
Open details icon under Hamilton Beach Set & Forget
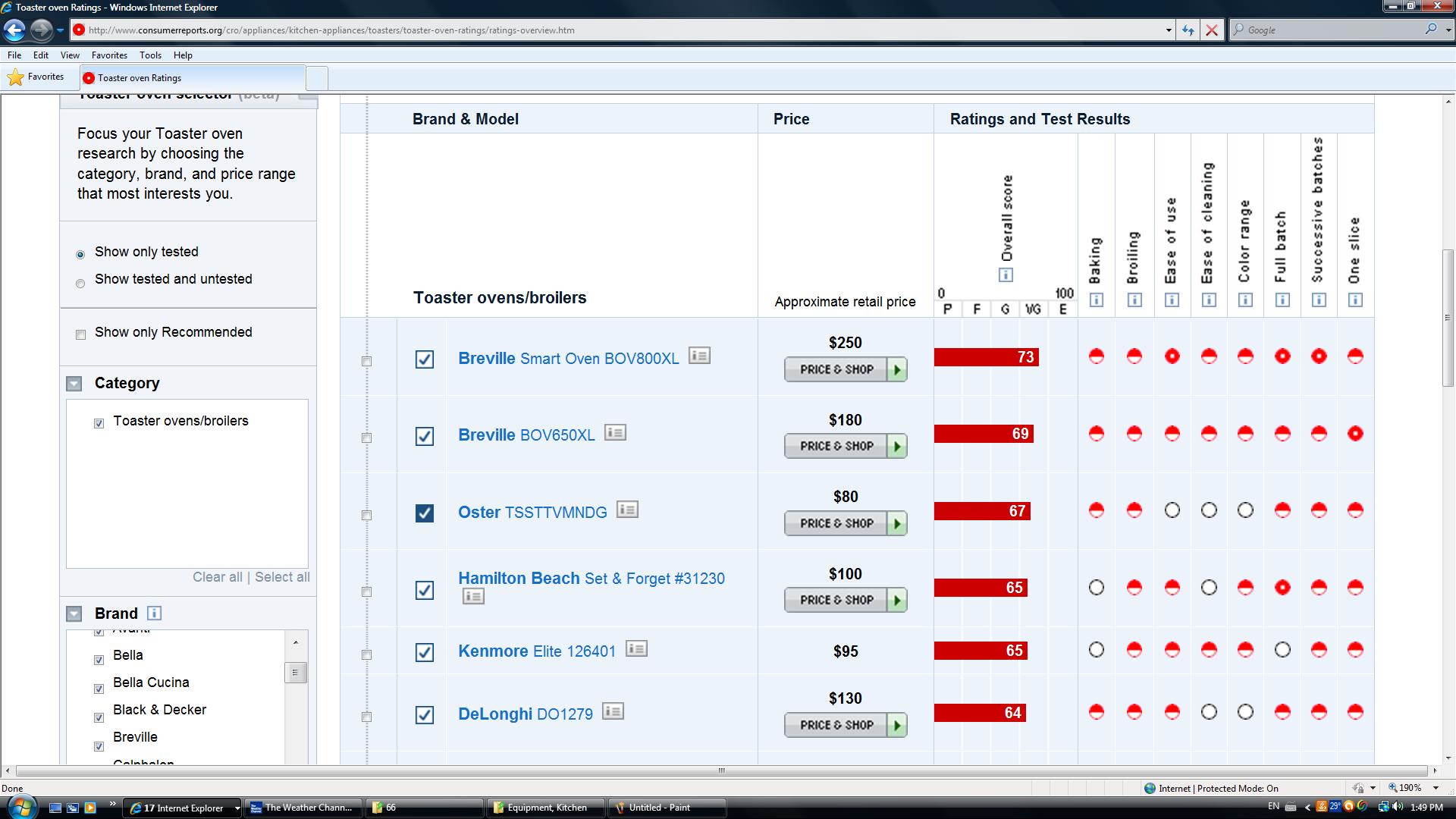[x=473, y=597]
